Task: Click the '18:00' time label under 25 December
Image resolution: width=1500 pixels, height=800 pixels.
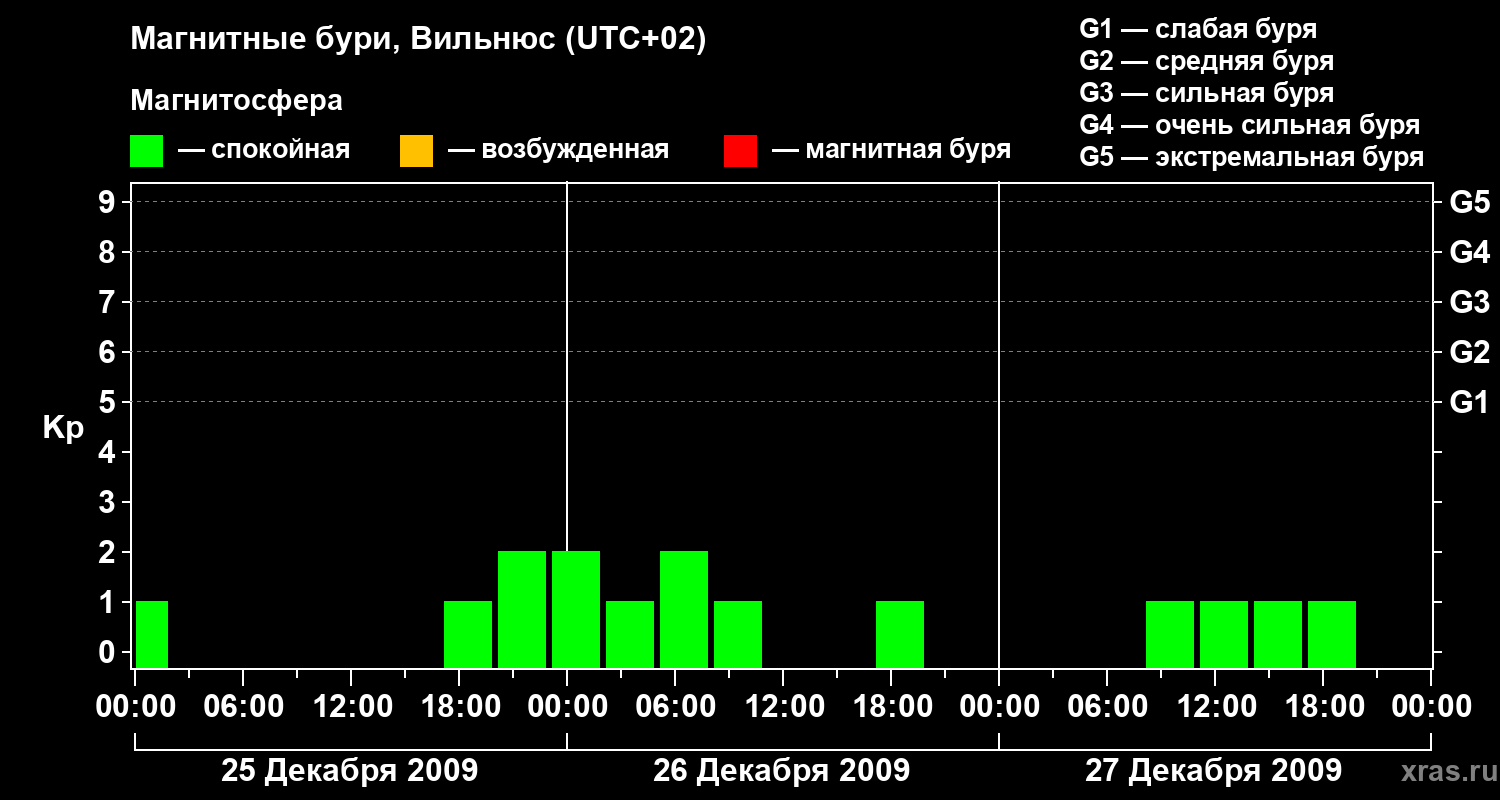Action: (459, 706)
